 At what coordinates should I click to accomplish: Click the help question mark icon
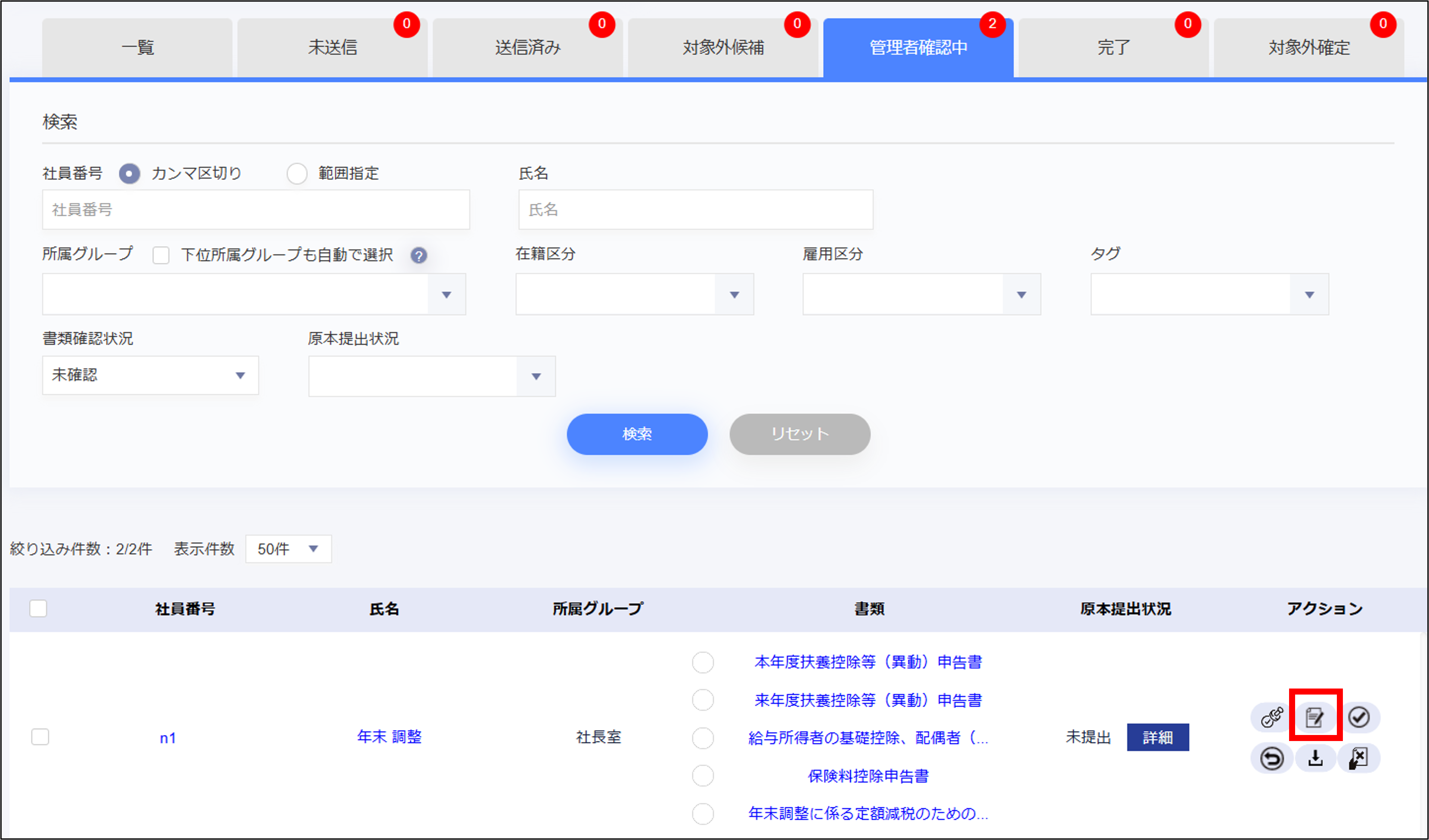(418, 256)
